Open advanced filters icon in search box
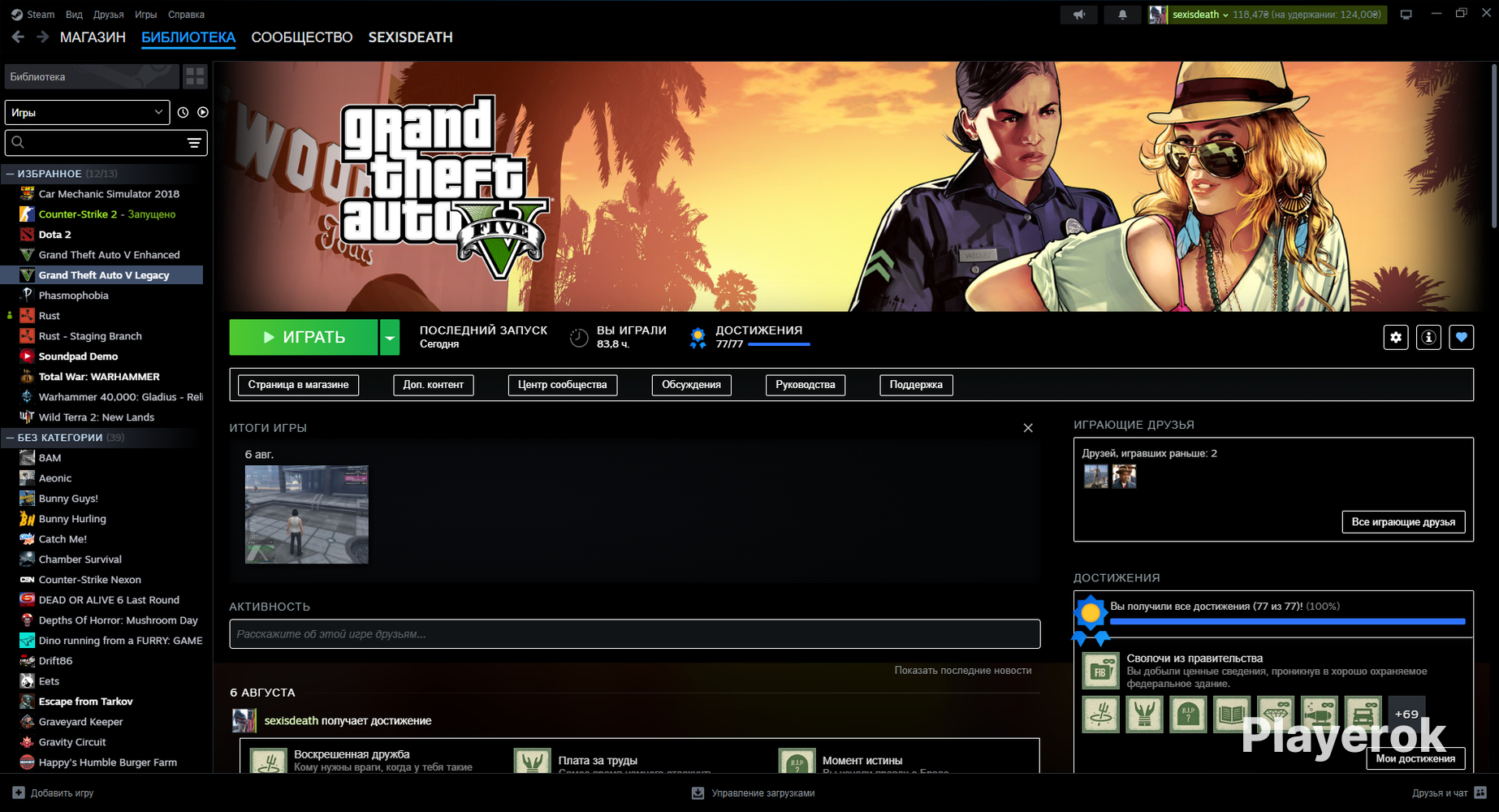Screen dimensions: 1499x812 194,143
